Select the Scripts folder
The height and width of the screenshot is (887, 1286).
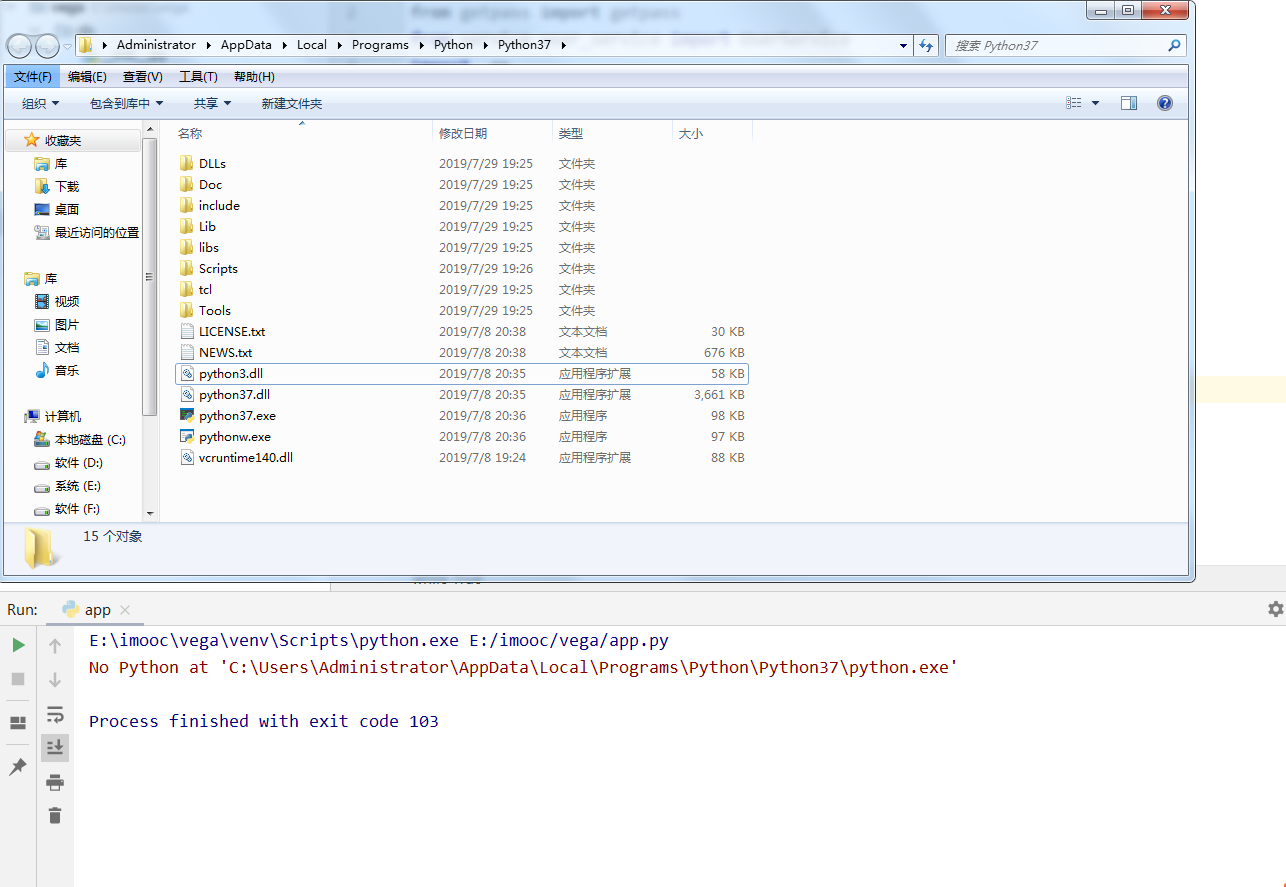[x=218, y=268]
